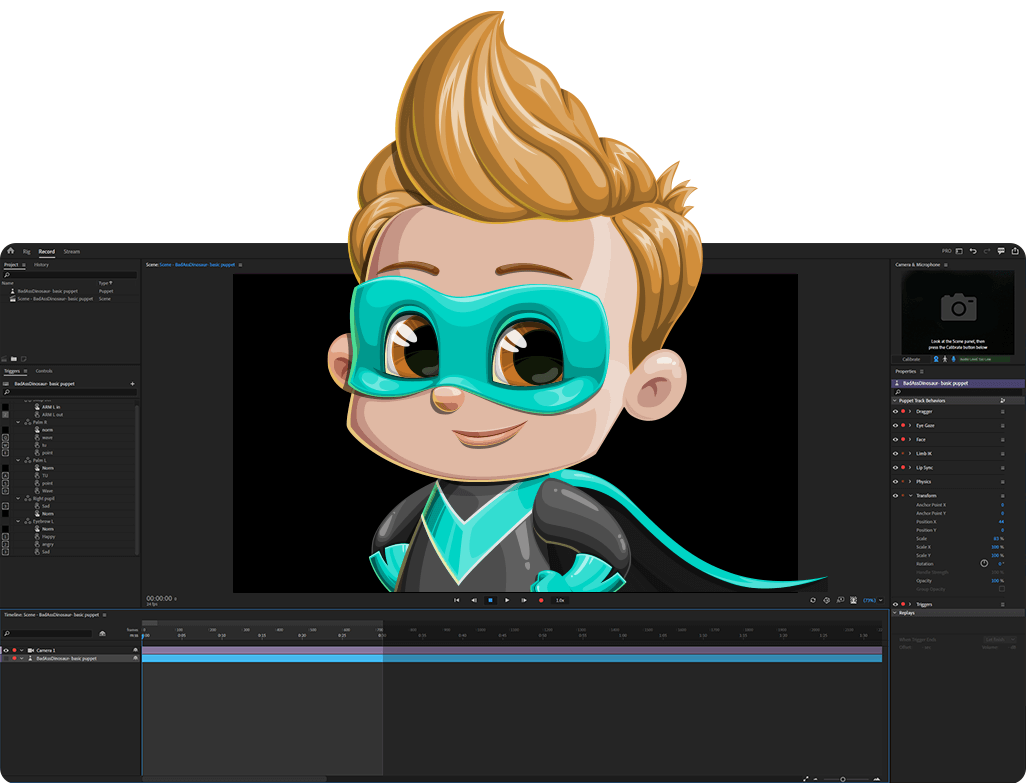
Task: Hide the Dragger behavior with eye icon
Action: tap(895, 411)
